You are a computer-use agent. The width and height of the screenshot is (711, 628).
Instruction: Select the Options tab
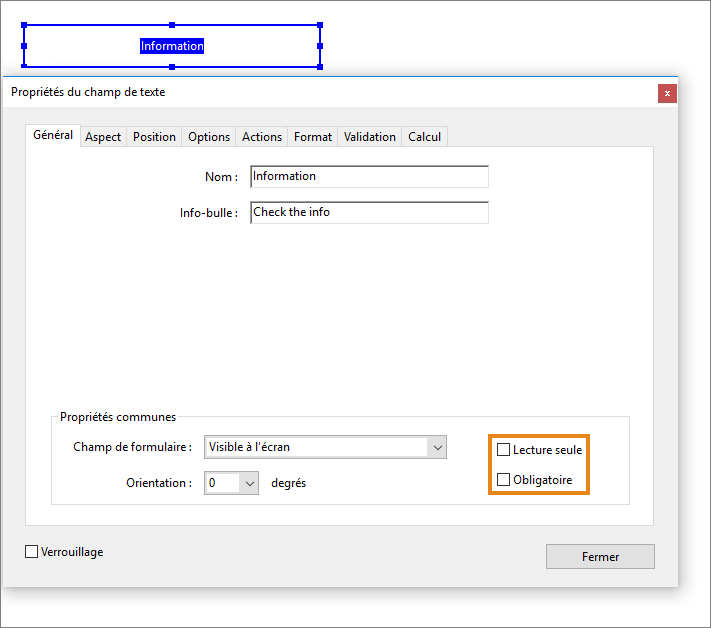point(209,137)
